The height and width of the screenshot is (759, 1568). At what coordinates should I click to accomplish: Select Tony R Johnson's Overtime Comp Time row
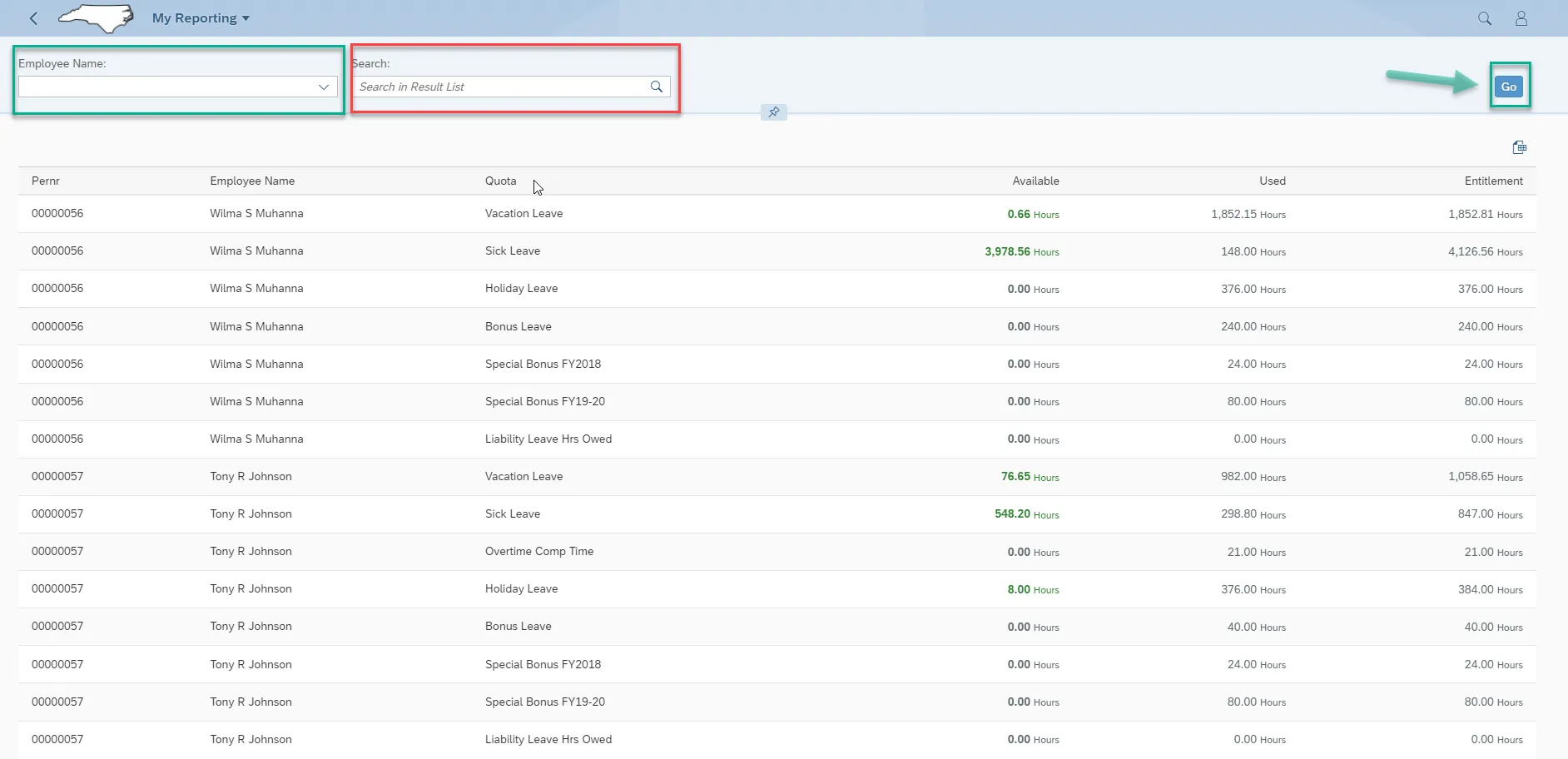[538, 552]
